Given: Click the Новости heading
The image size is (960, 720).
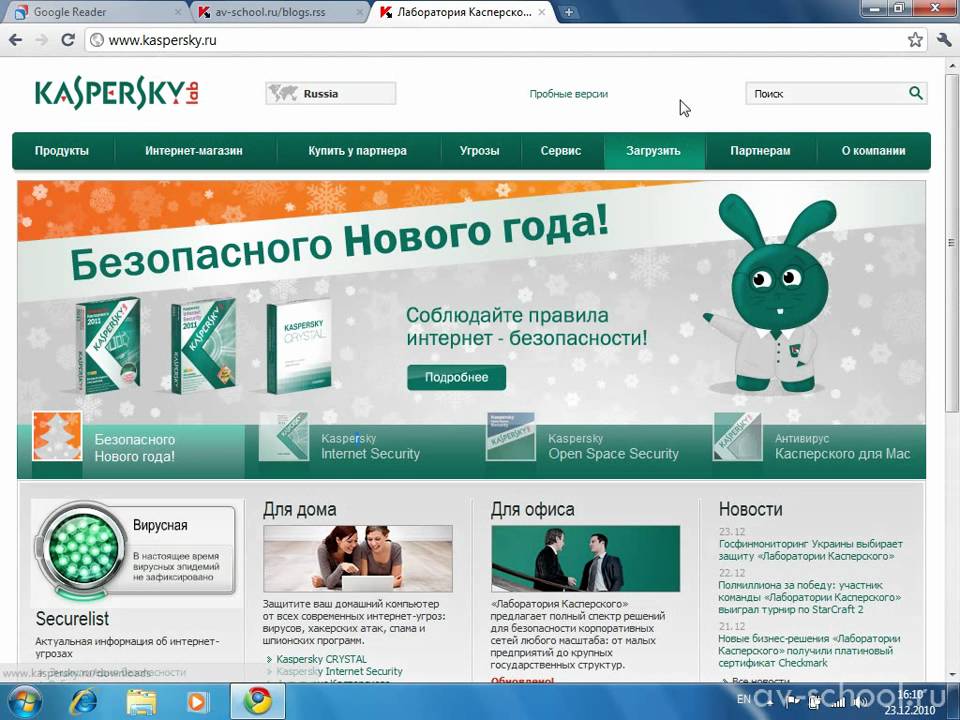Looking at the screenshot, I should click(751, 509).
